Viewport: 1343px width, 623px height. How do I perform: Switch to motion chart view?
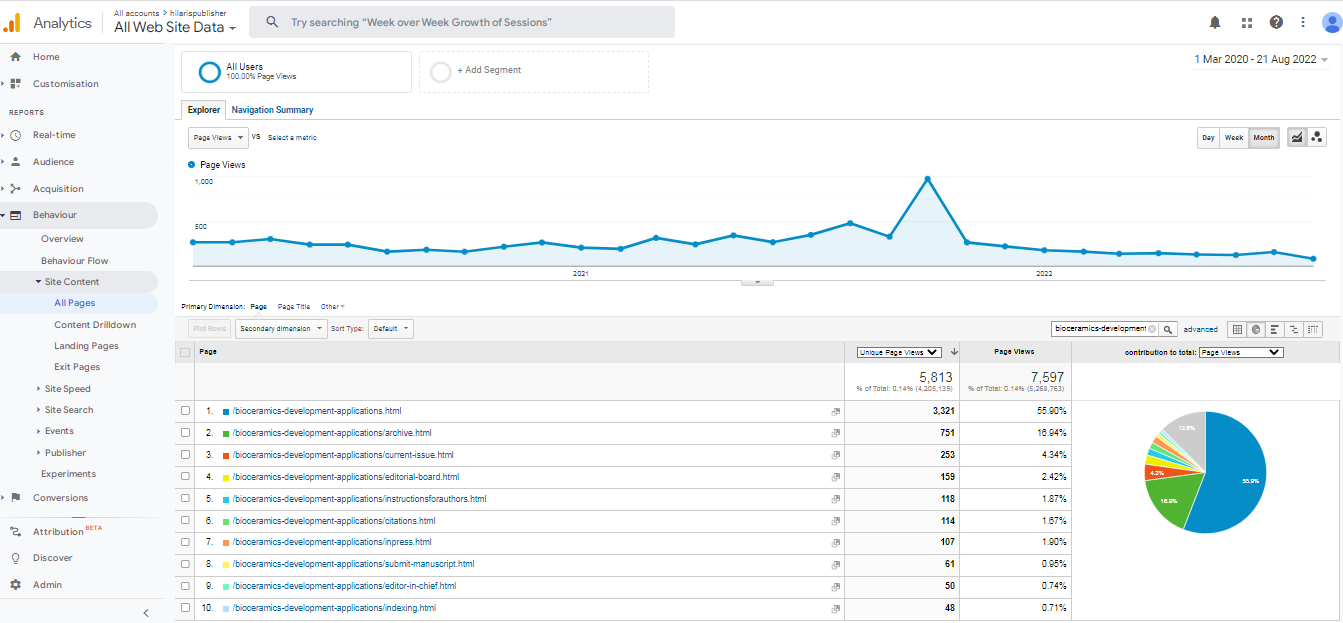point(1316,138)
